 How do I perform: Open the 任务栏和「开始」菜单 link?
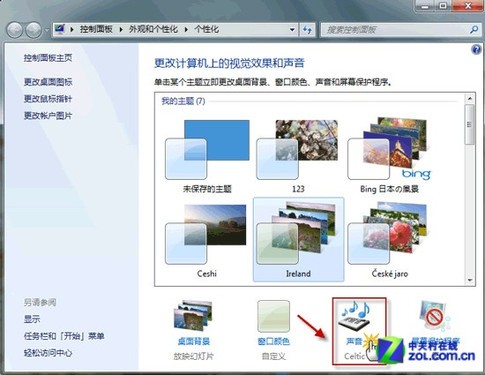tap(64, 336)
